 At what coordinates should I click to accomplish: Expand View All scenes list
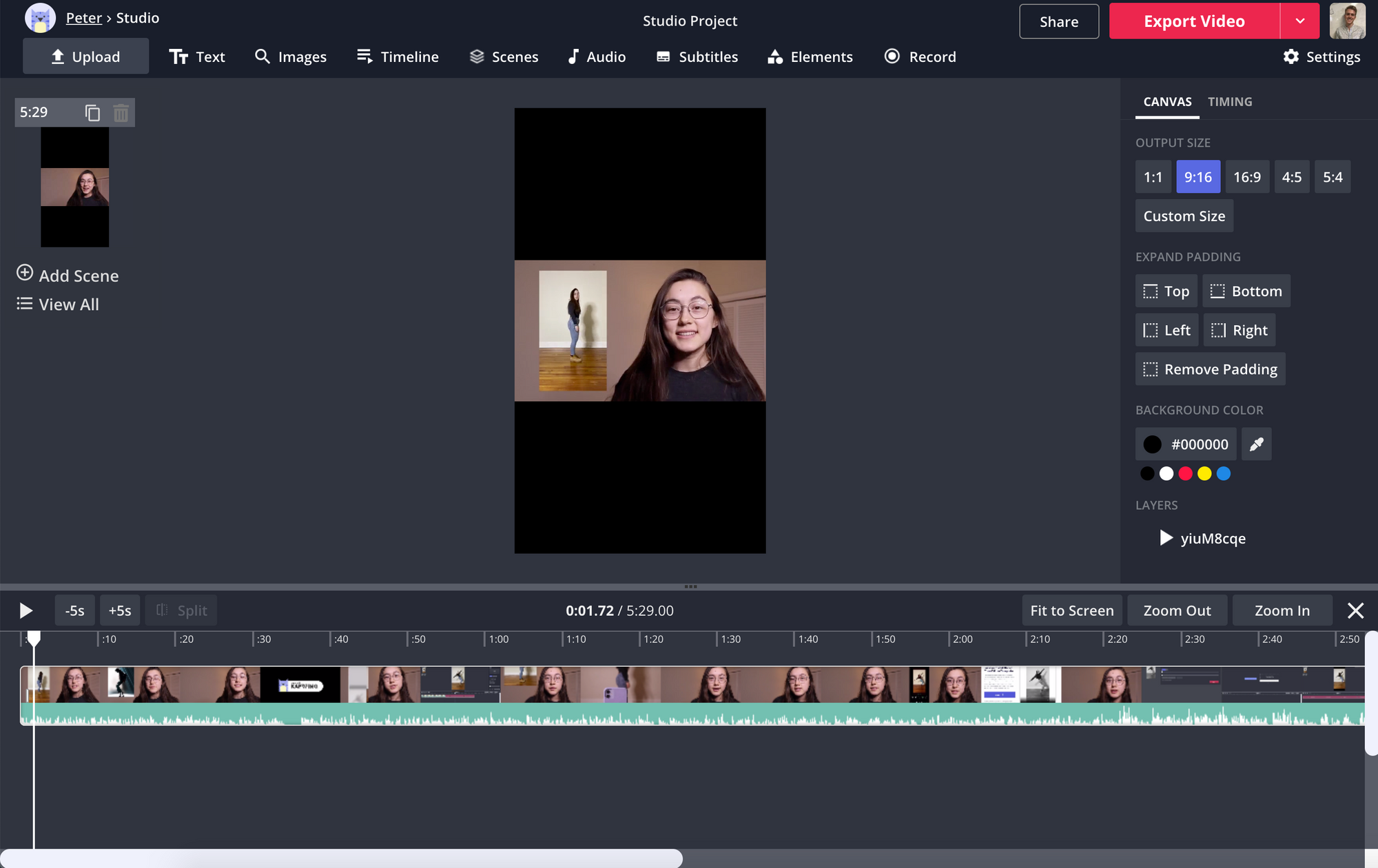click(58, 304)
